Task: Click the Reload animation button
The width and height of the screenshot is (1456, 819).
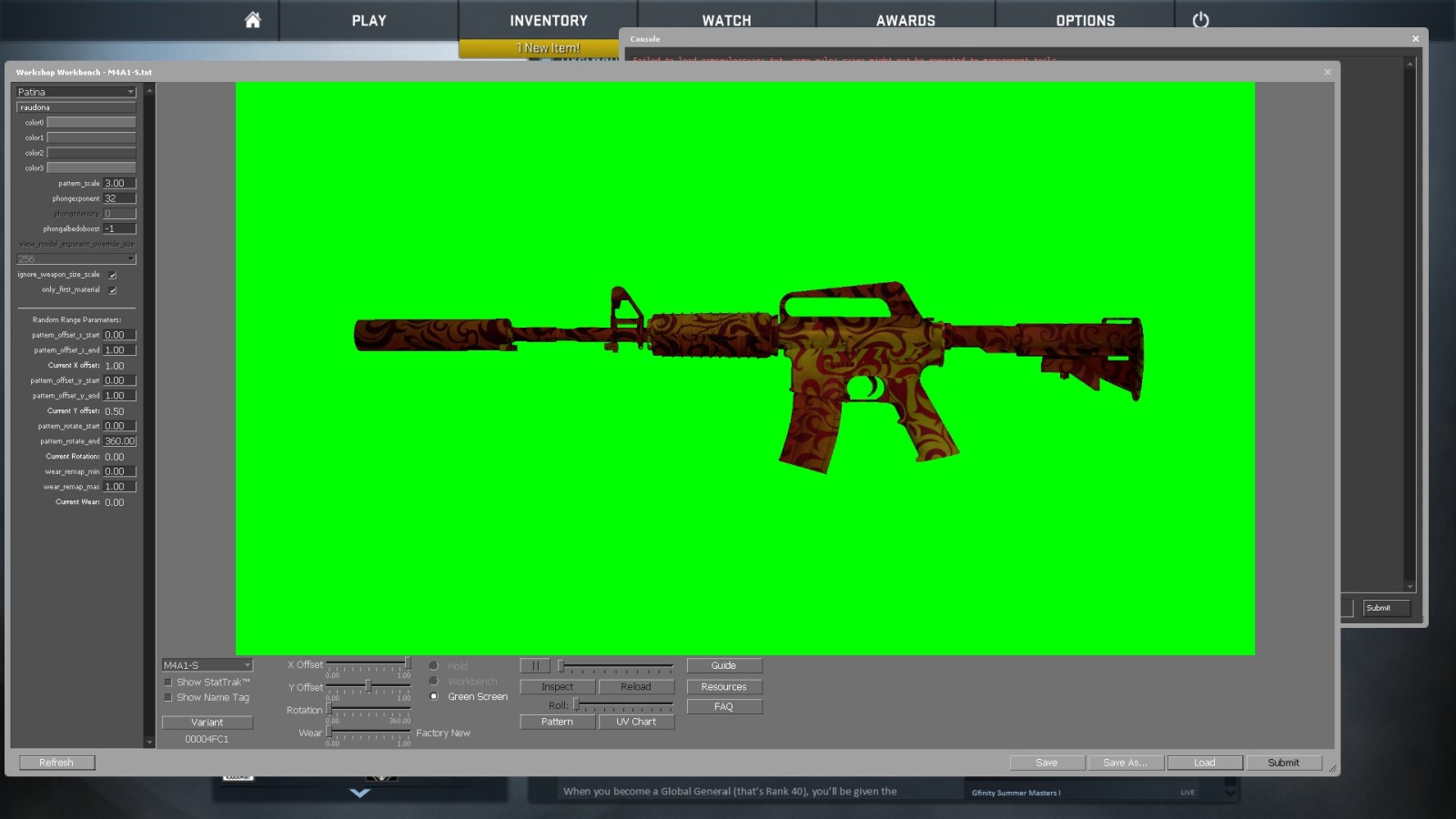Action: 636,687
